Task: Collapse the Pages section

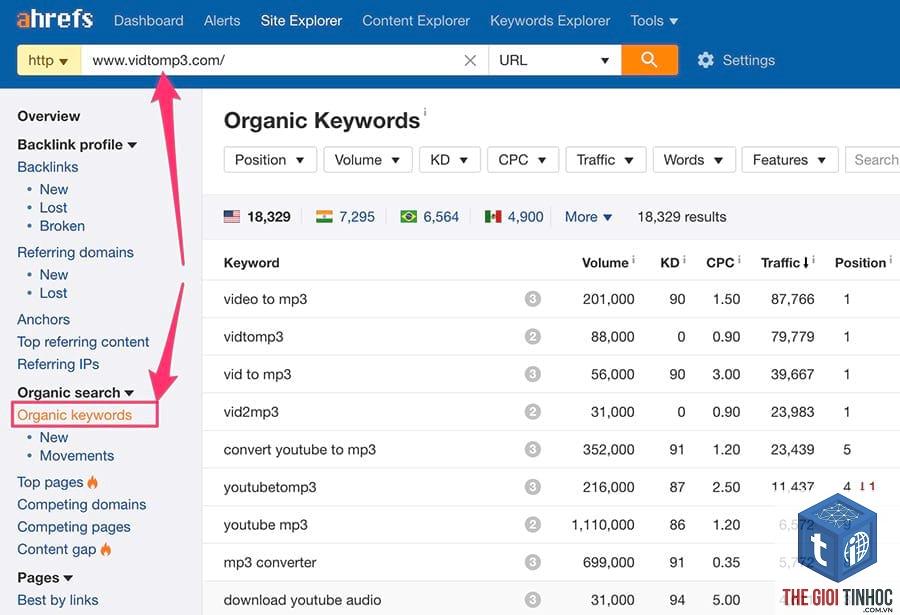Action: tap(45, 577)
